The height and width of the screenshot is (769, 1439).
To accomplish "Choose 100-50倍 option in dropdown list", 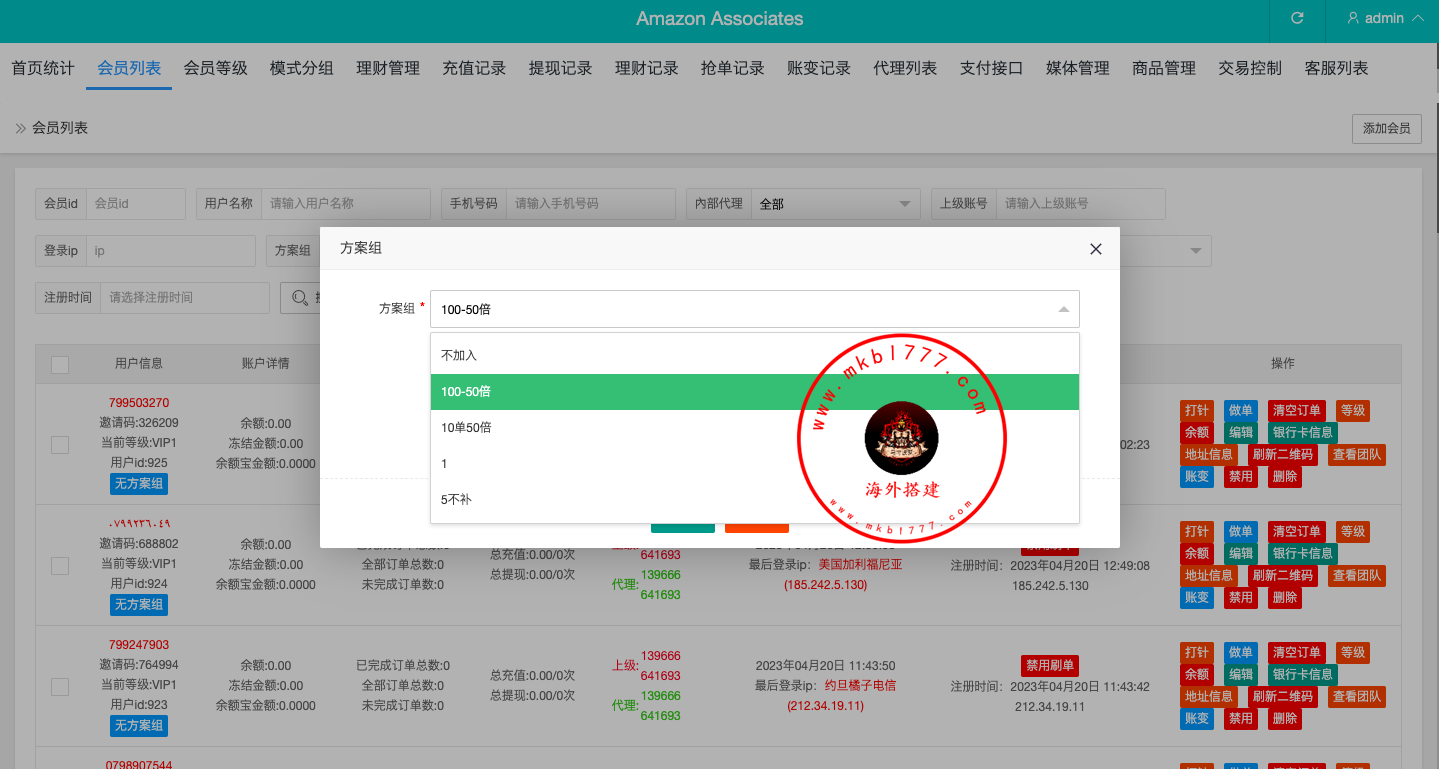I will pos(755,392).
